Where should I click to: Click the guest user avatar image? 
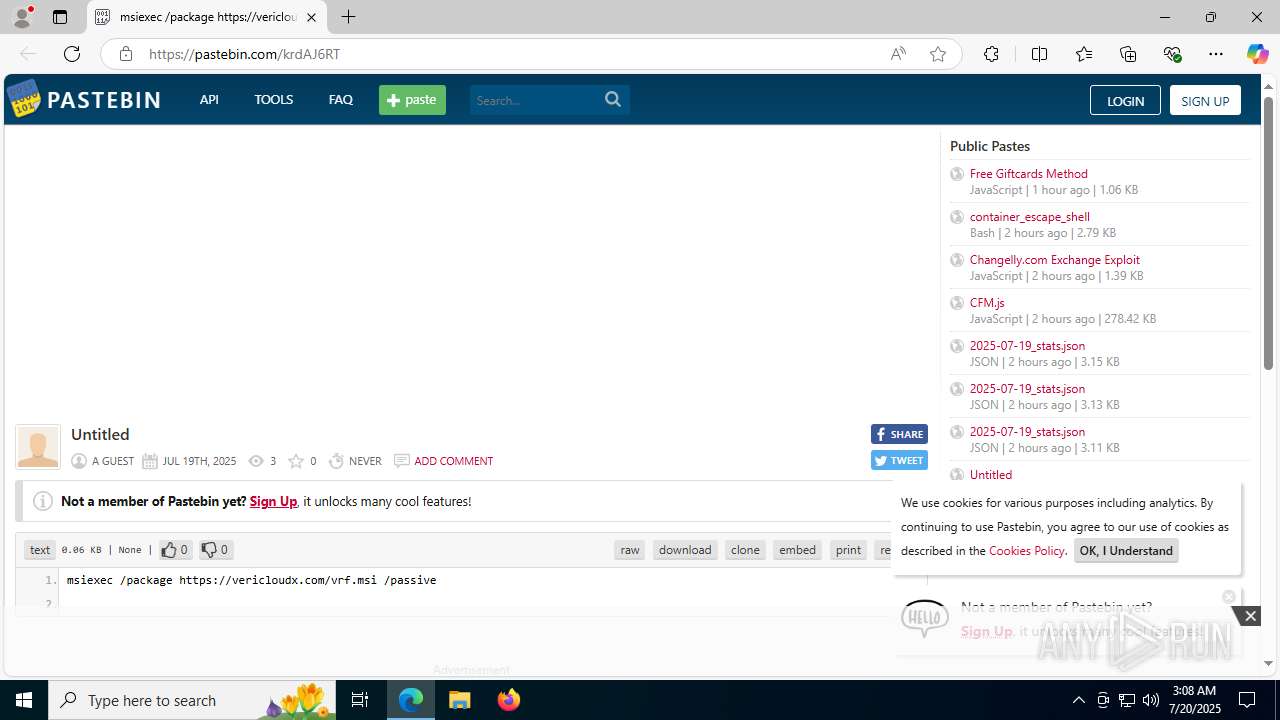[38, 447]
